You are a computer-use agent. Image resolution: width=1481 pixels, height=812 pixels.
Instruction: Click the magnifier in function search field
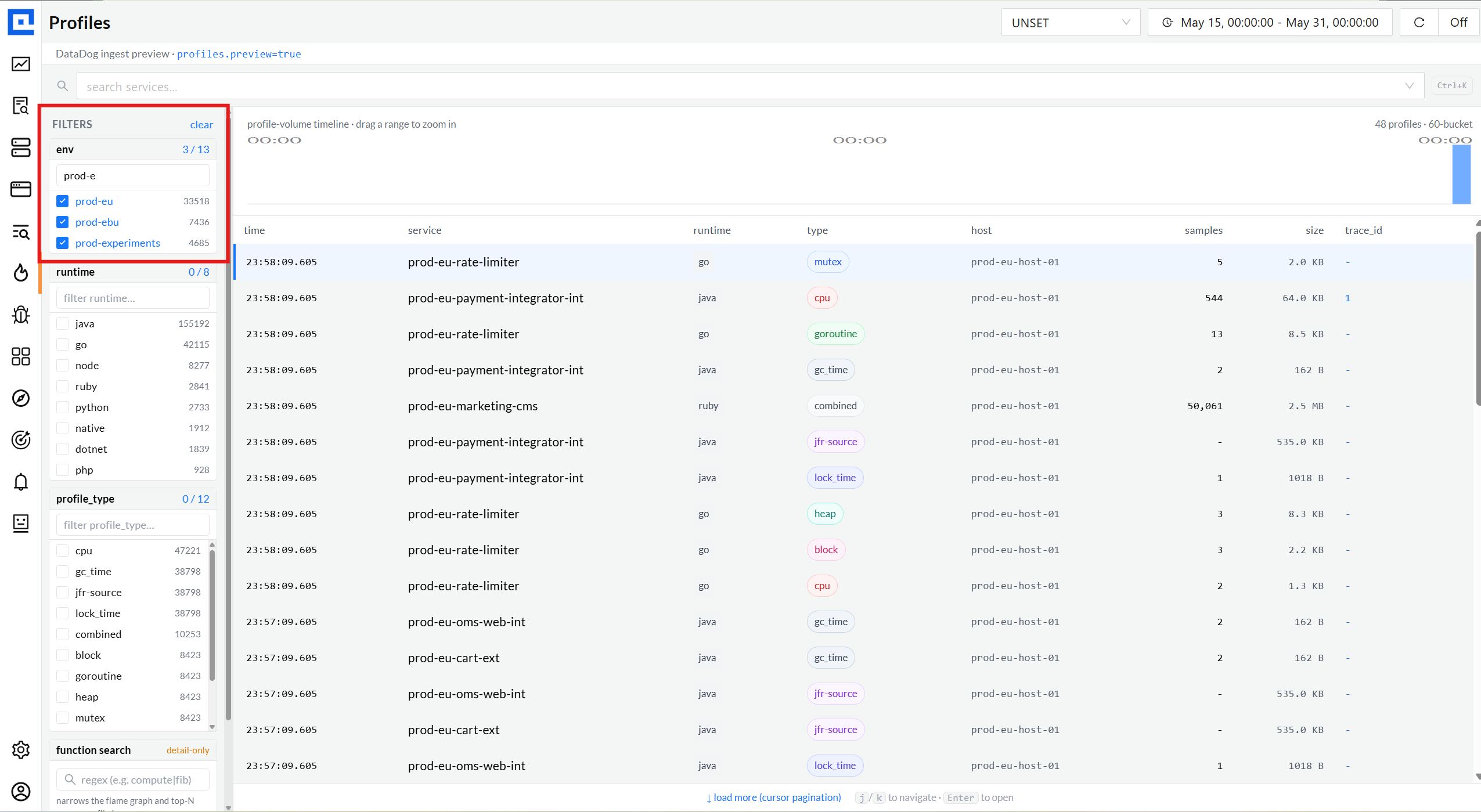point(70,779)
